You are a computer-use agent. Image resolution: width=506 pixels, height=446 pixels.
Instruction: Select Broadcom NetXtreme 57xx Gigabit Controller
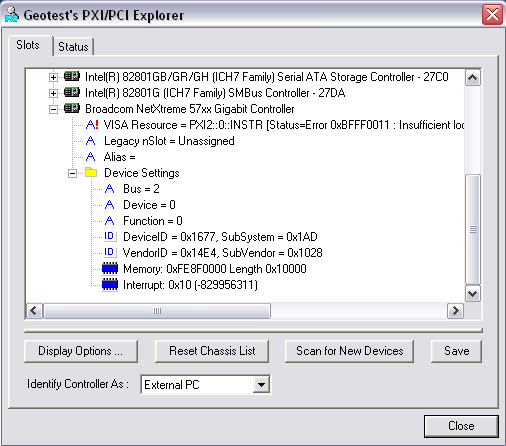coord(190,109)
